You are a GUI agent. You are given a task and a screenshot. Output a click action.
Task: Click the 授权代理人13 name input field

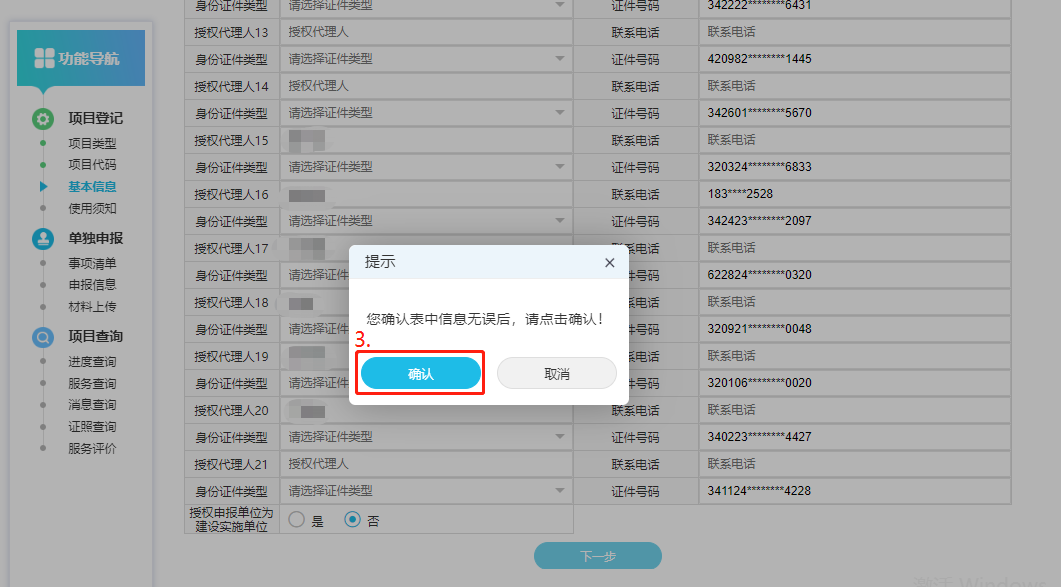(x=427, y=32)
